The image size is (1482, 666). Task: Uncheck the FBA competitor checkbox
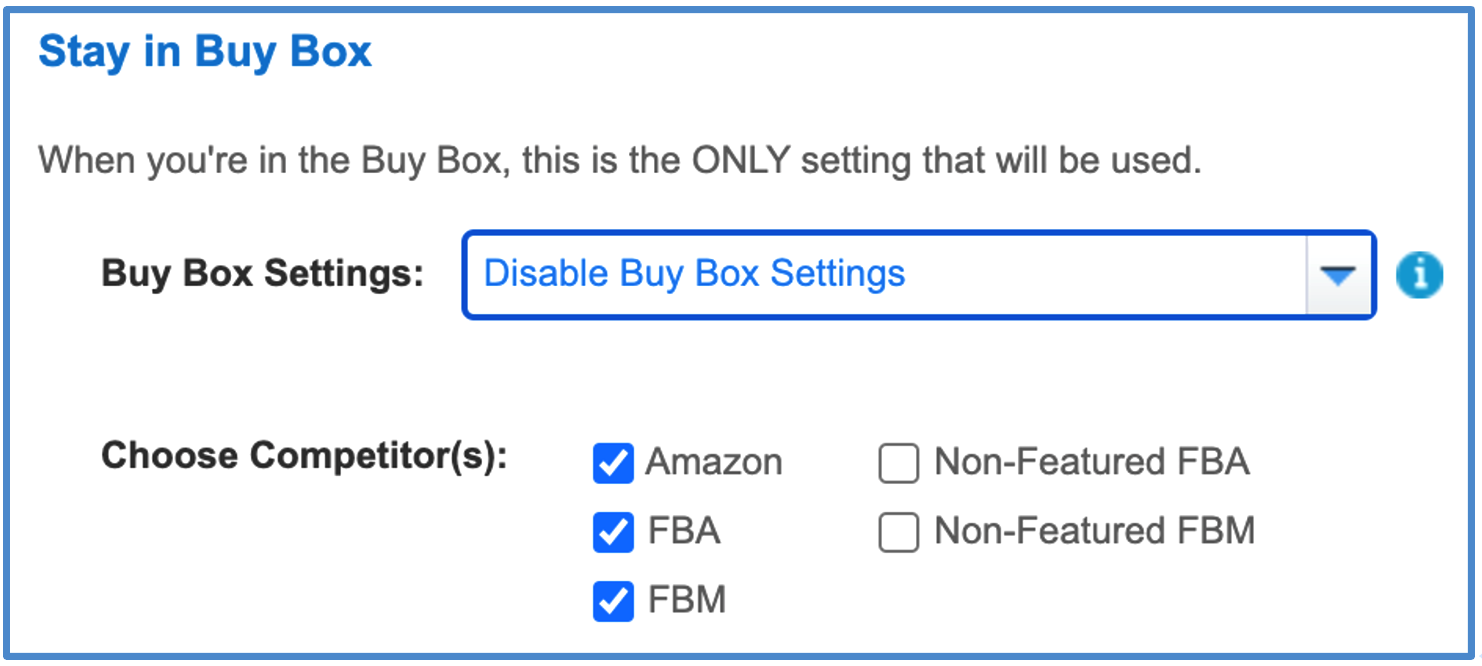click(x=613, y=532)
